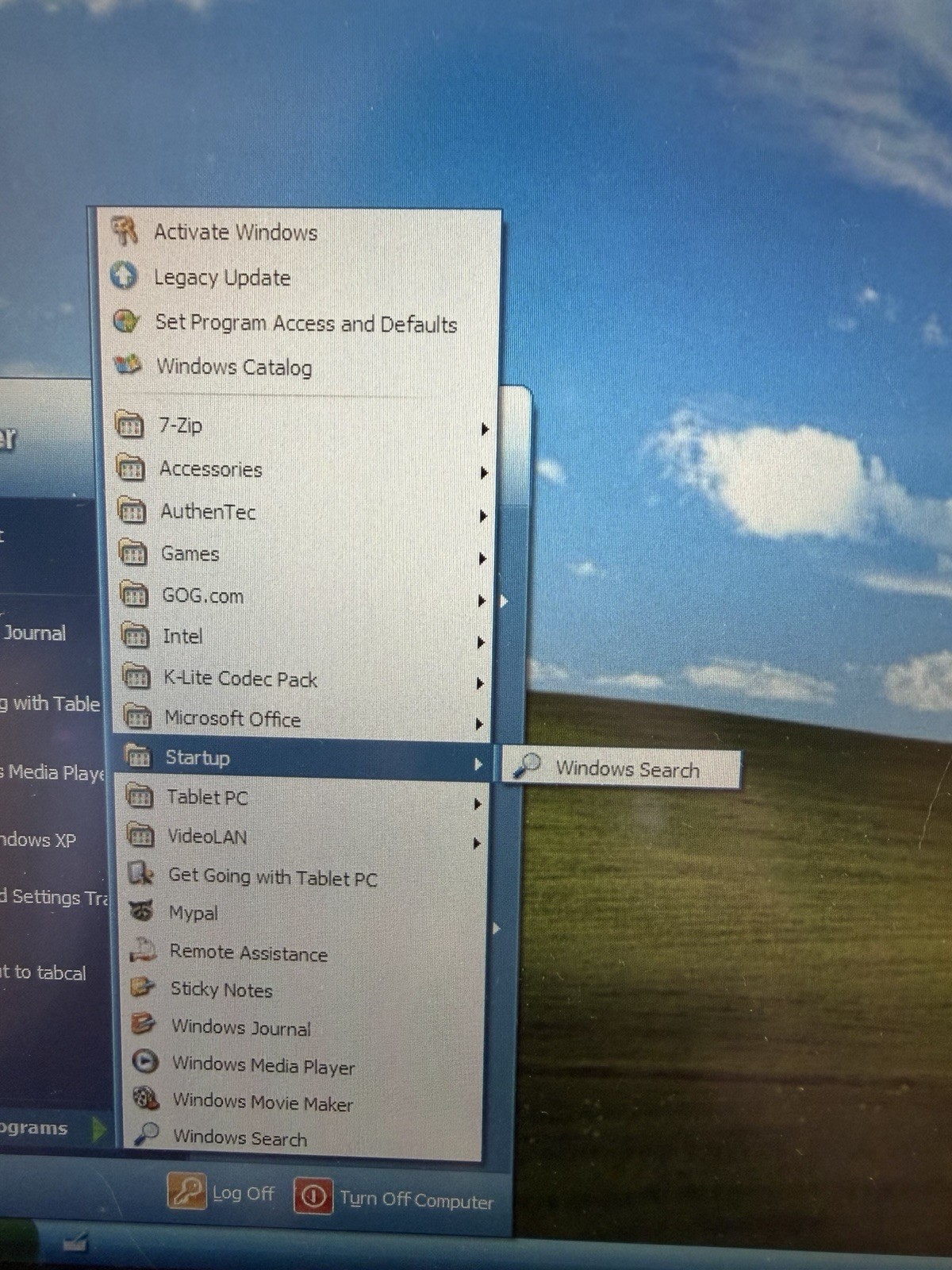952x1270 pixels.
Task: Click the GOG.com folder icon
Action: pos(134,594)
